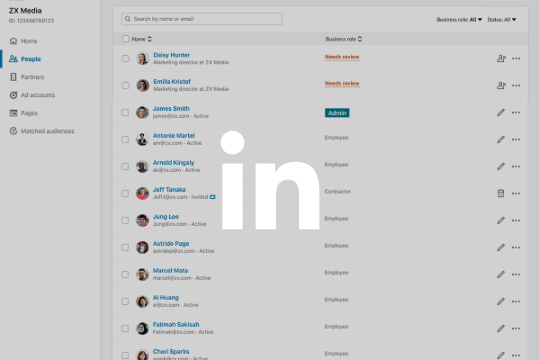The image size is (540, 360).
Task: Open the Status filter dropdown
Action: (x=501, y=20)
